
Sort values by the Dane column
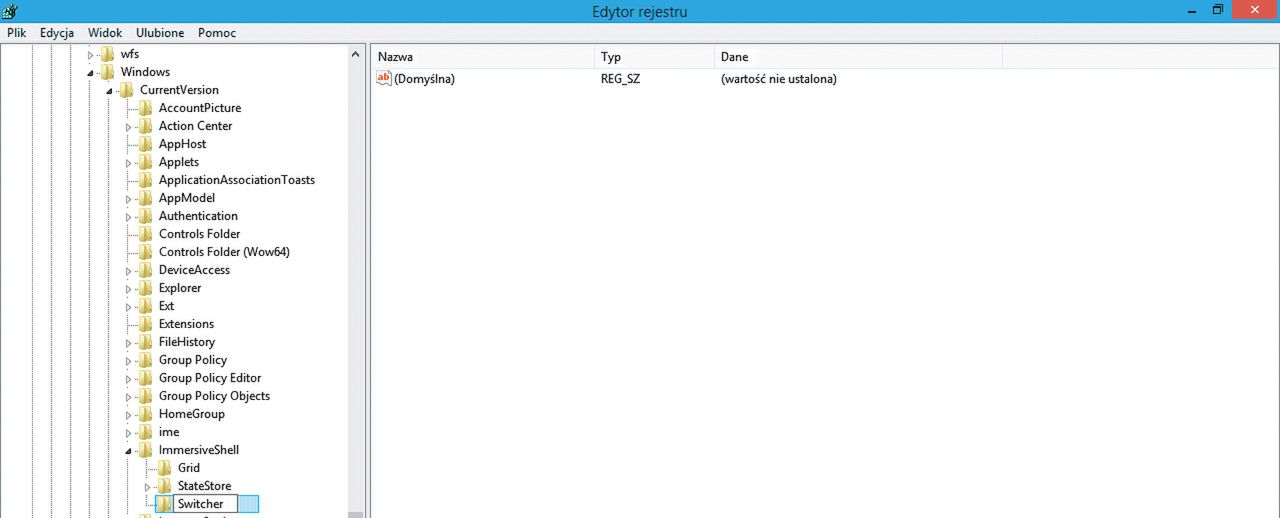[x=858, y=57]
